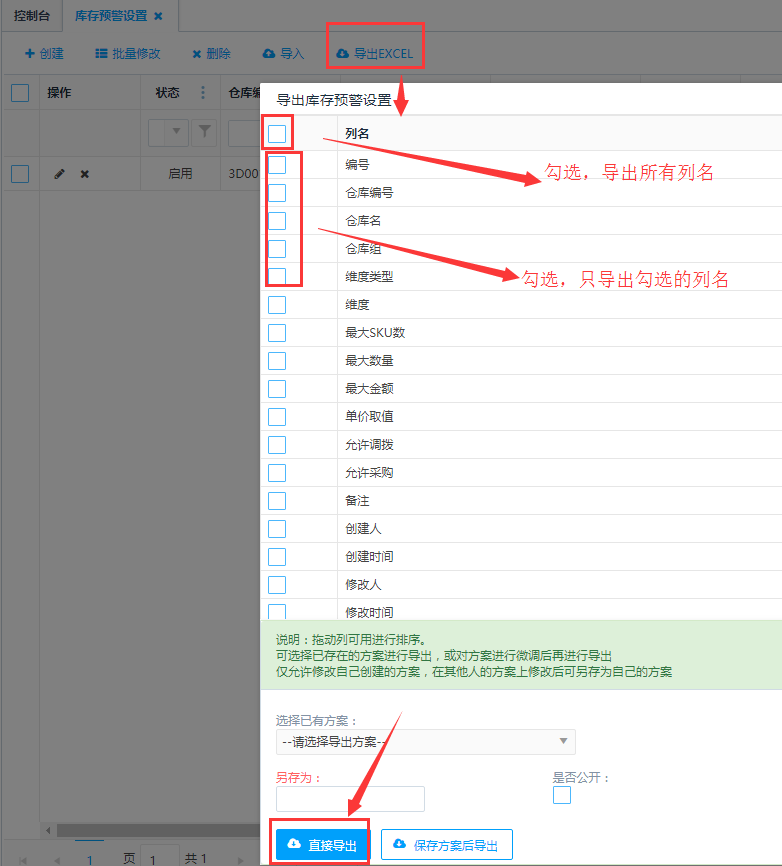Enable the 是否公开 checkbox
782x866 pixels.
[562, 795]
